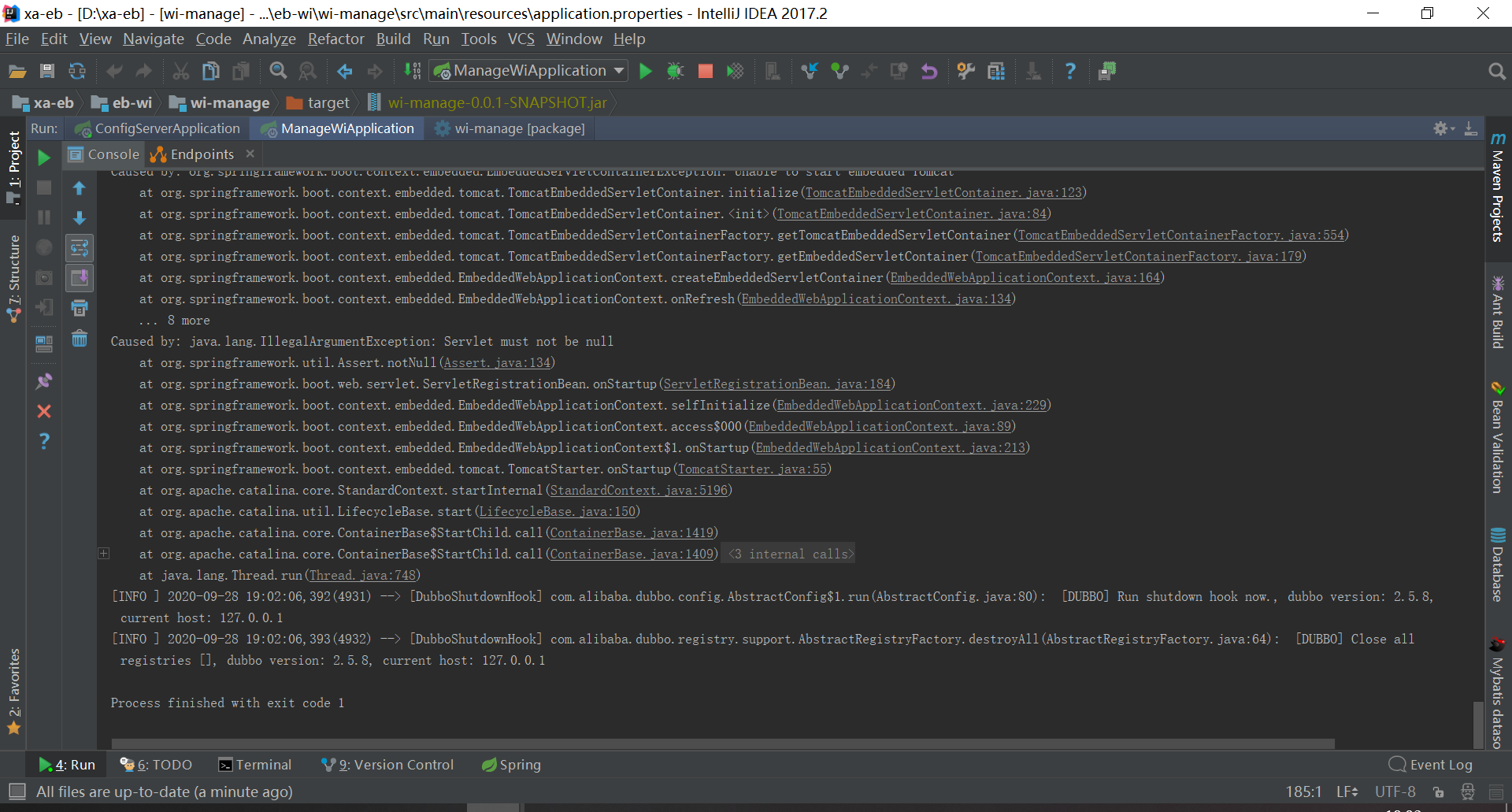This screenshot has width=1512, height=812.
Task: Toggle soft-wrap in console
Action: 80,248
